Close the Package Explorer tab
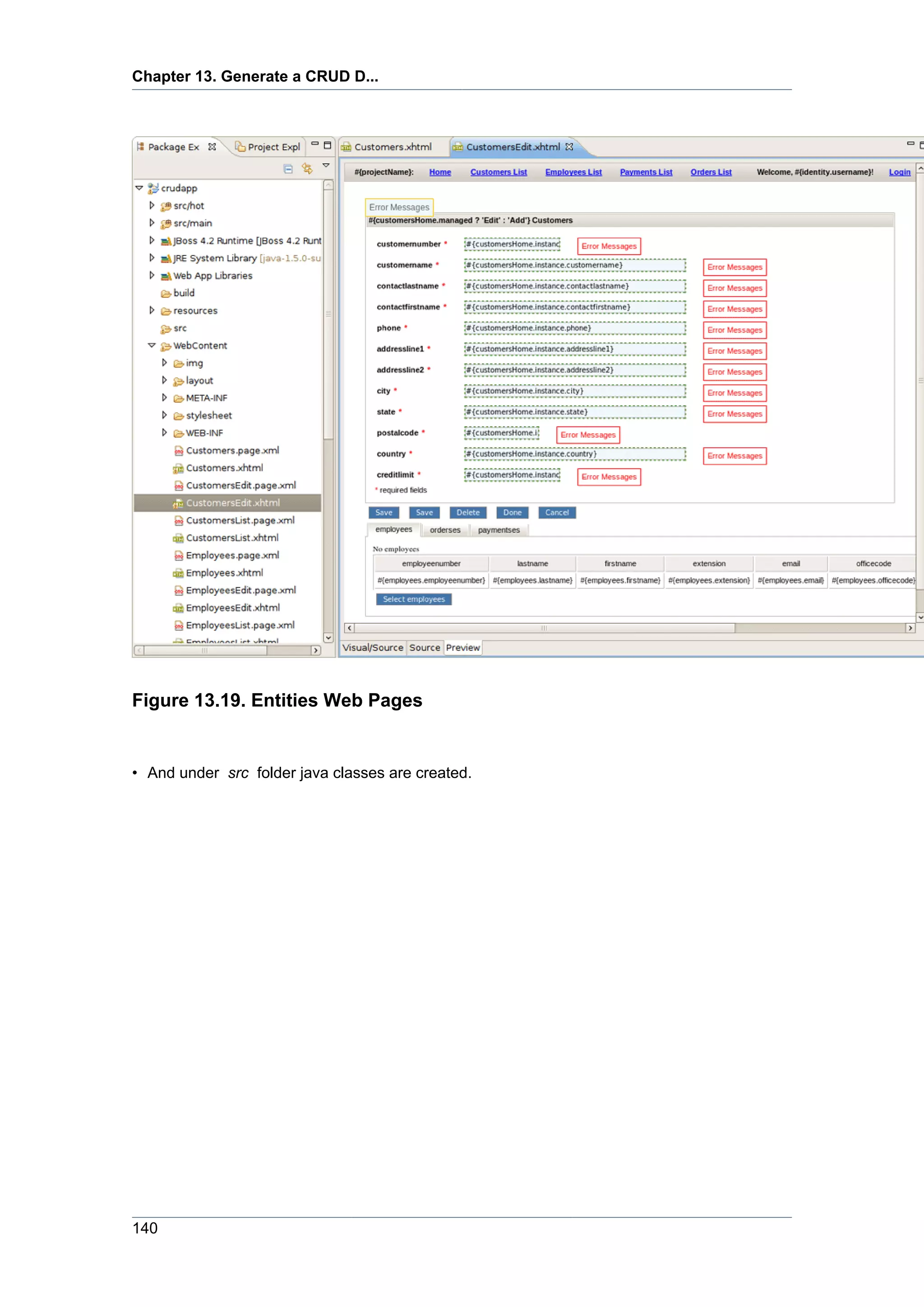 click(x=212, y=147)
